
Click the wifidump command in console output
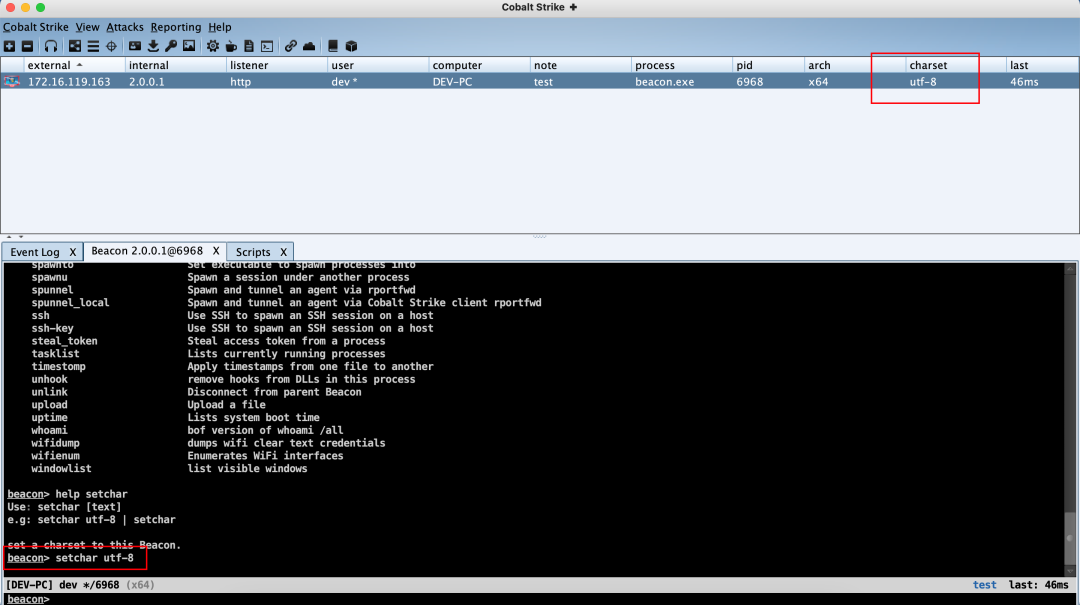pyautogui.click(x=55, y=443)
